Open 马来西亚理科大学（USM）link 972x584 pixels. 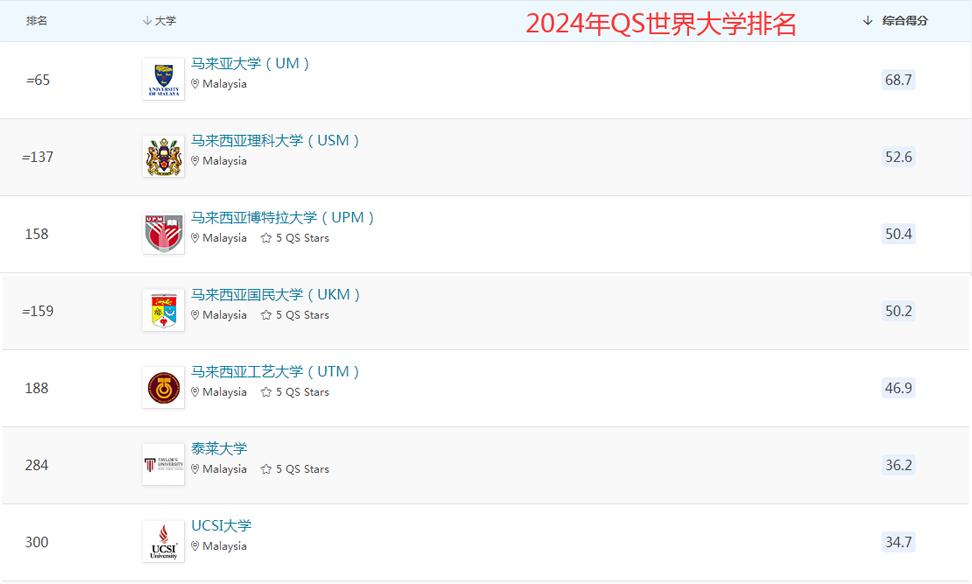tap(276, 141)
